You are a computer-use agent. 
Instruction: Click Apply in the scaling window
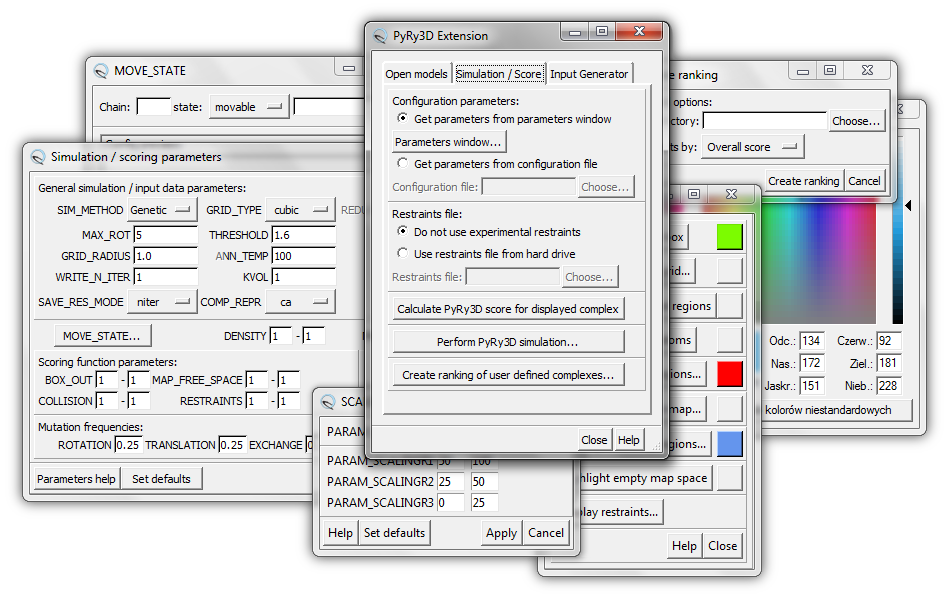(501, 533)
